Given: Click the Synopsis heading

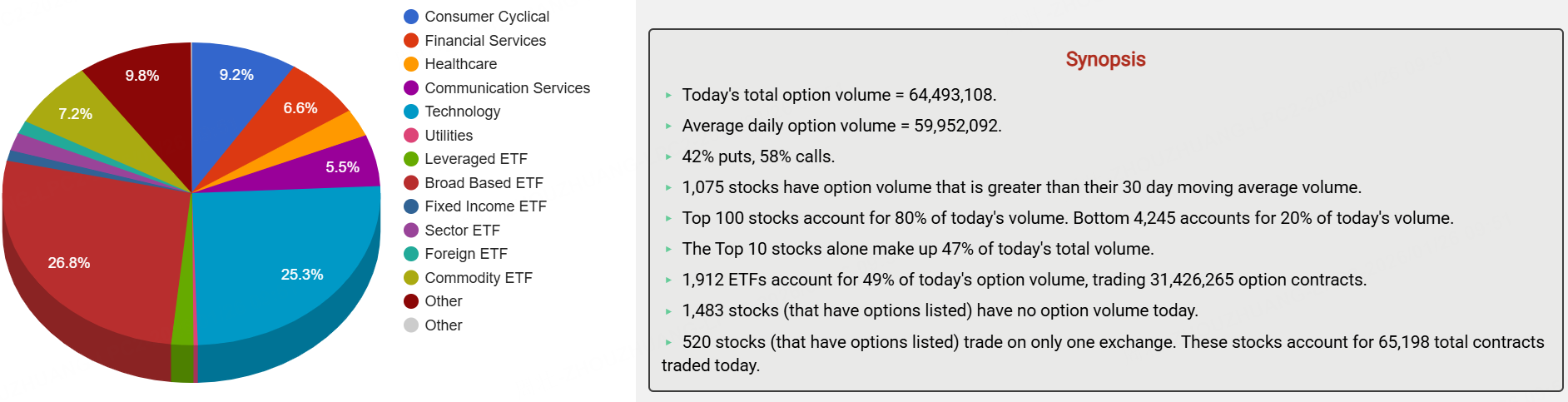Looking at the screenshot, I should coord(1105,59).
